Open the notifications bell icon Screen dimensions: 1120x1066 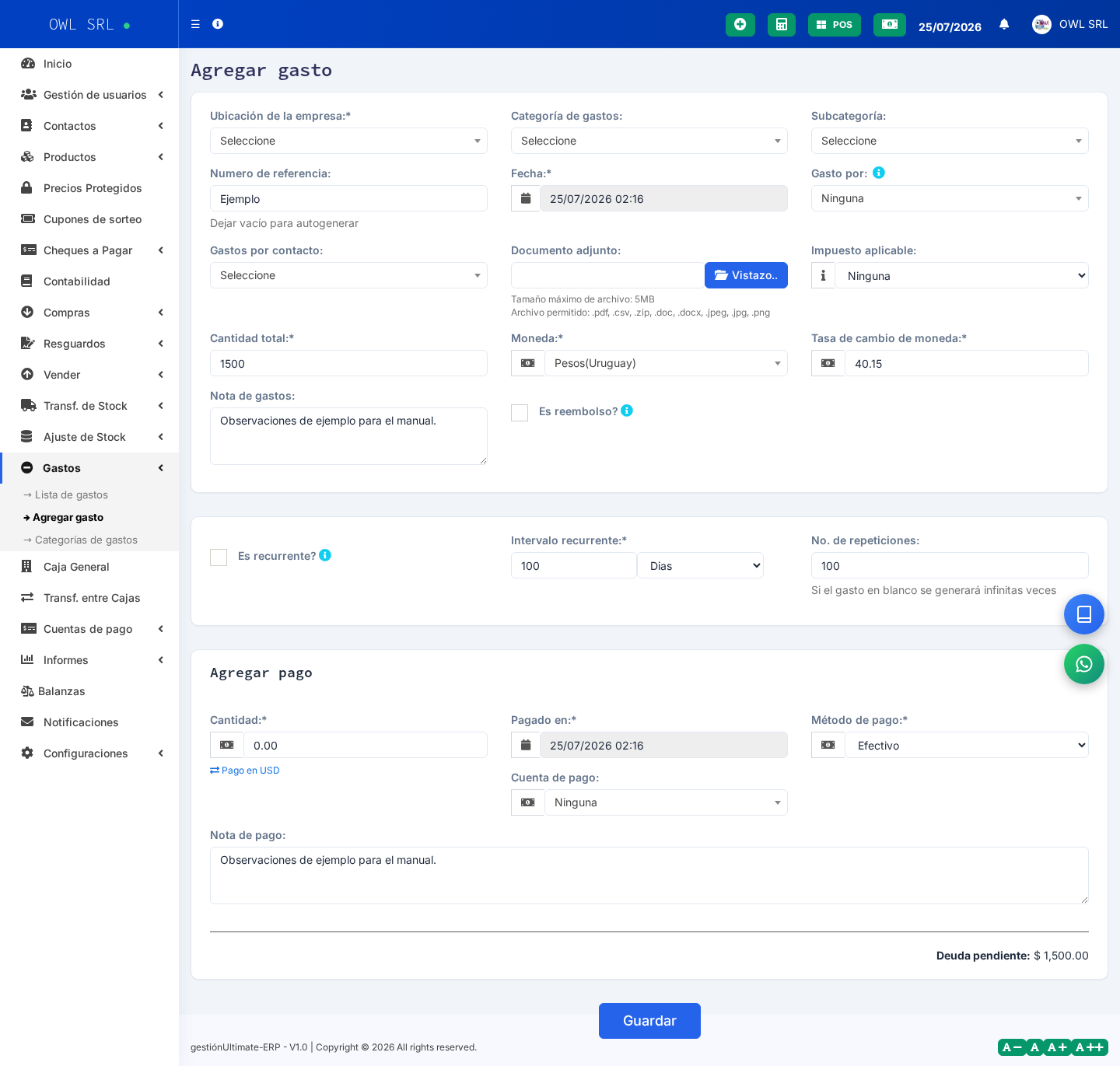tap(1004, 24)
